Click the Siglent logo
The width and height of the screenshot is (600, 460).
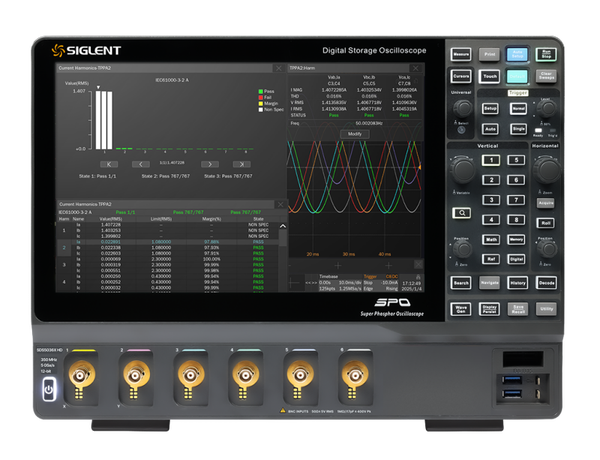tap(86, 51)
